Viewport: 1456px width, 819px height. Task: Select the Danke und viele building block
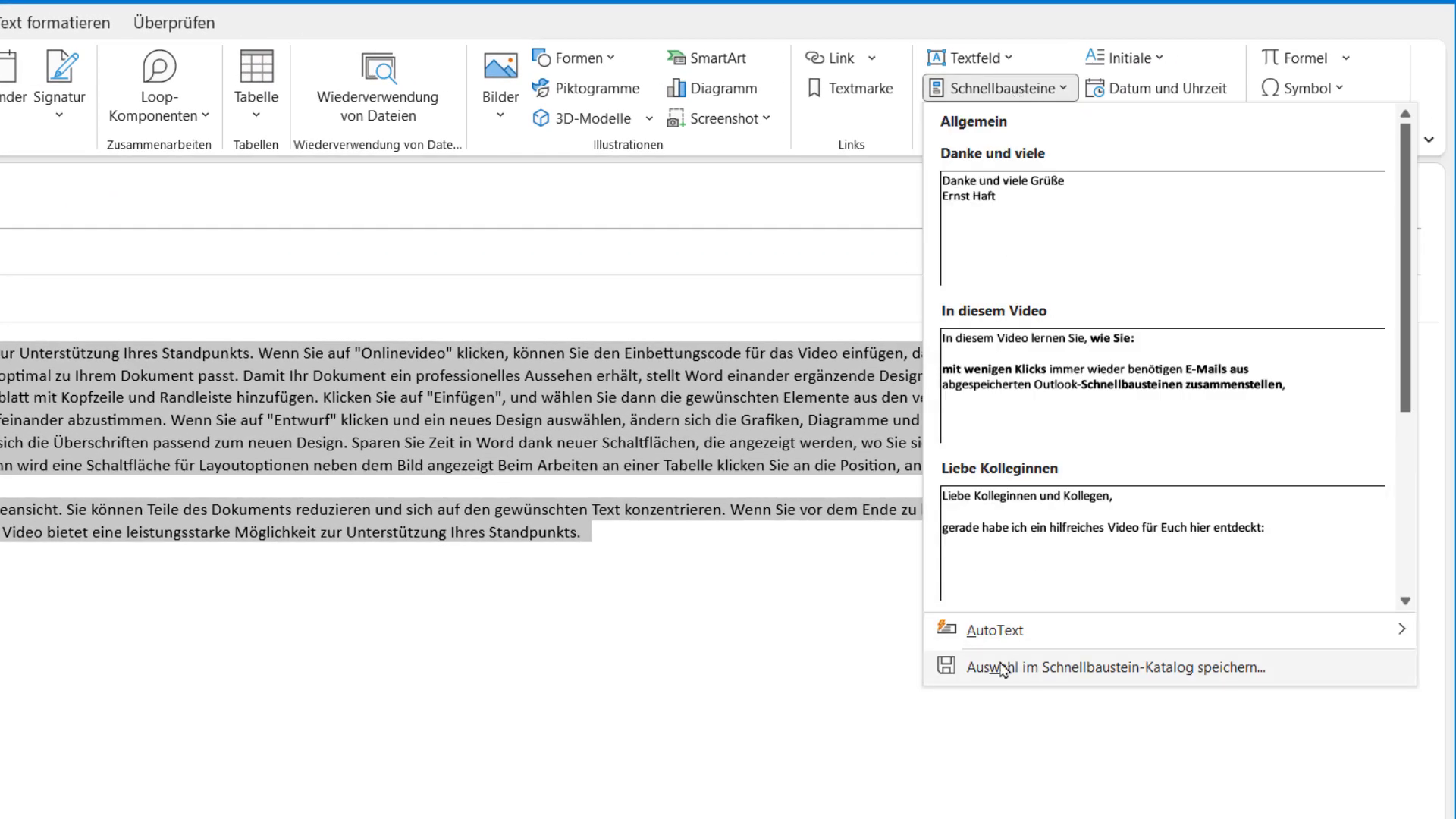(x=1160, y=227)
